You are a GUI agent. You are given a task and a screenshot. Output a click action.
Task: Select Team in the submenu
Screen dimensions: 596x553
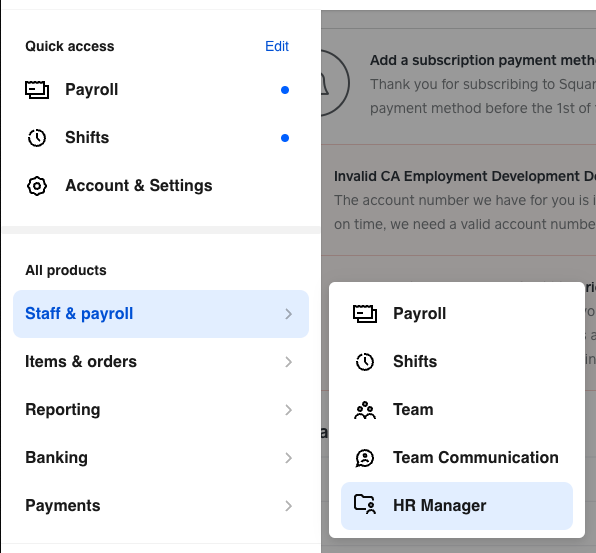pyautogui.click(x=457, y=410)
